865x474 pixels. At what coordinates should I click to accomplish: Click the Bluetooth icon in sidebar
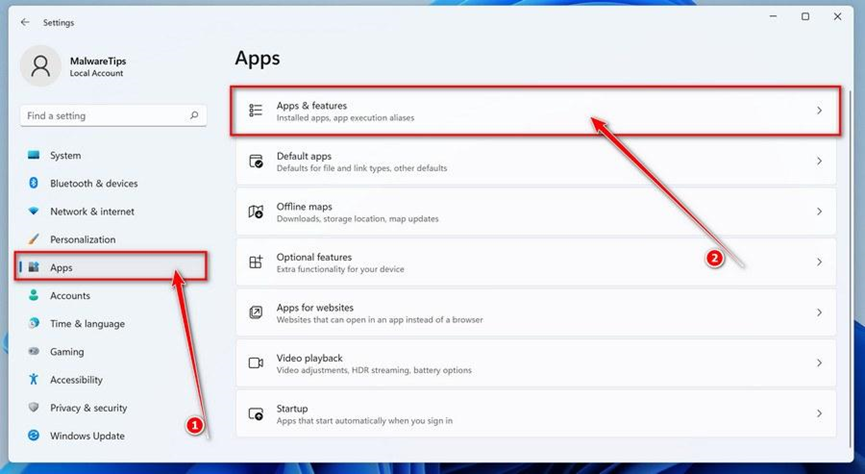coord(34,183)
